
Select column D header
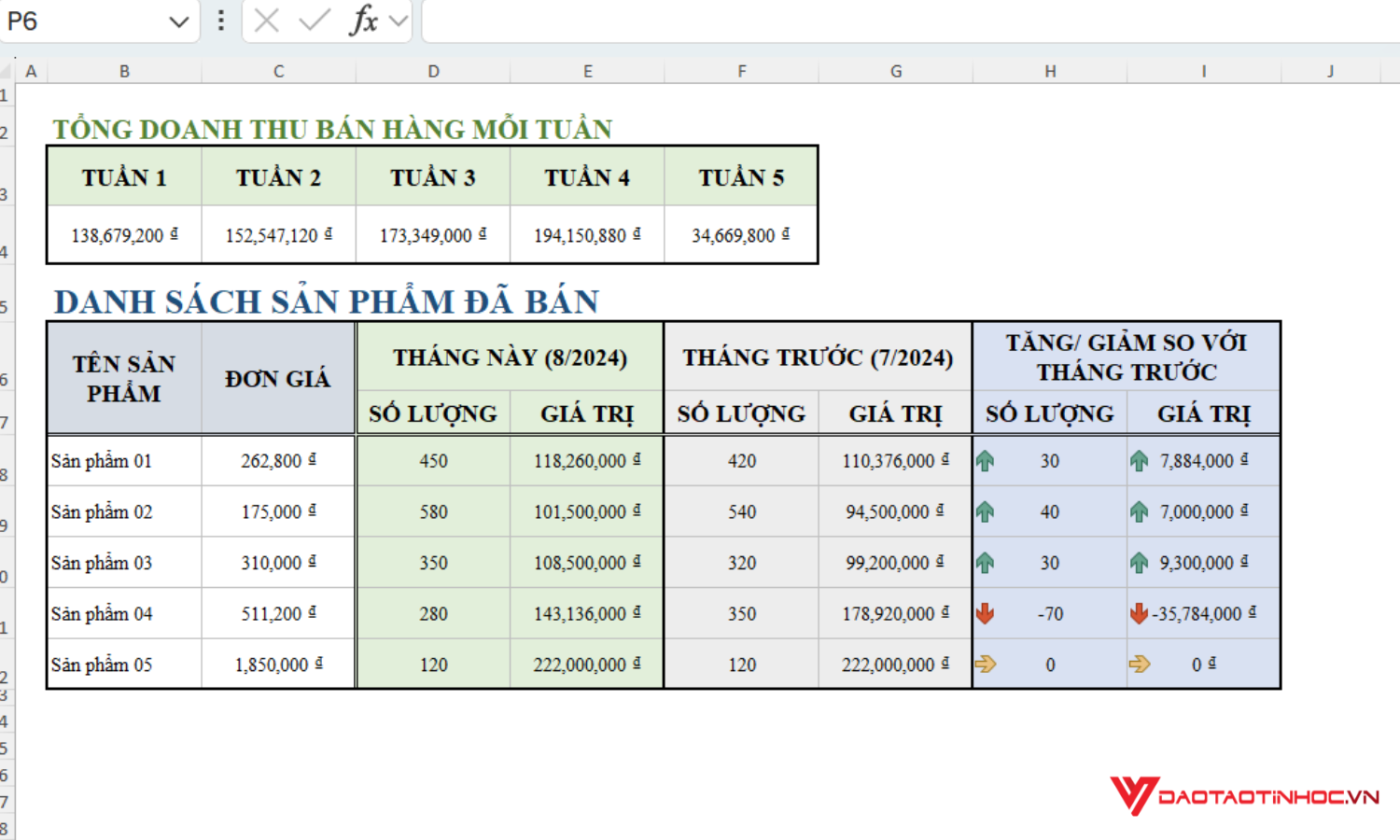click(x=433, y=71)
